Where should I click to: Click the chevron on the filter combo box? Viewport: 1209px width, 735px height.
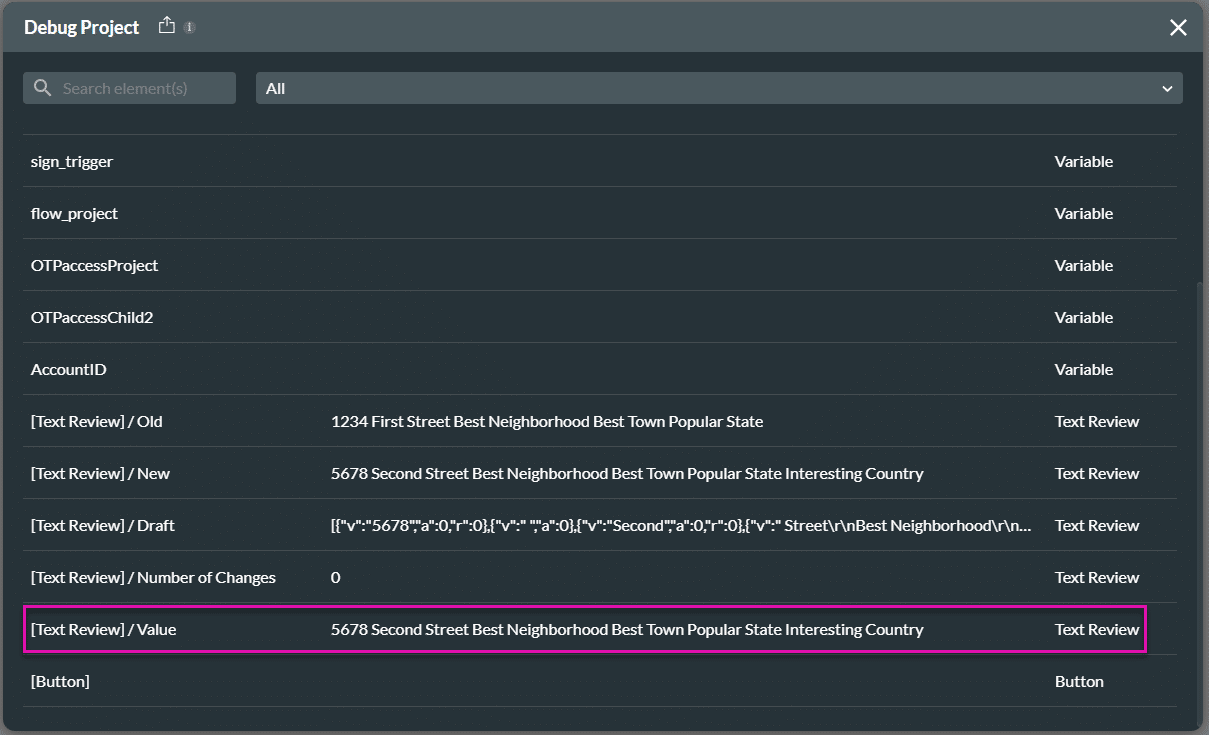[x=1167, y=88]
